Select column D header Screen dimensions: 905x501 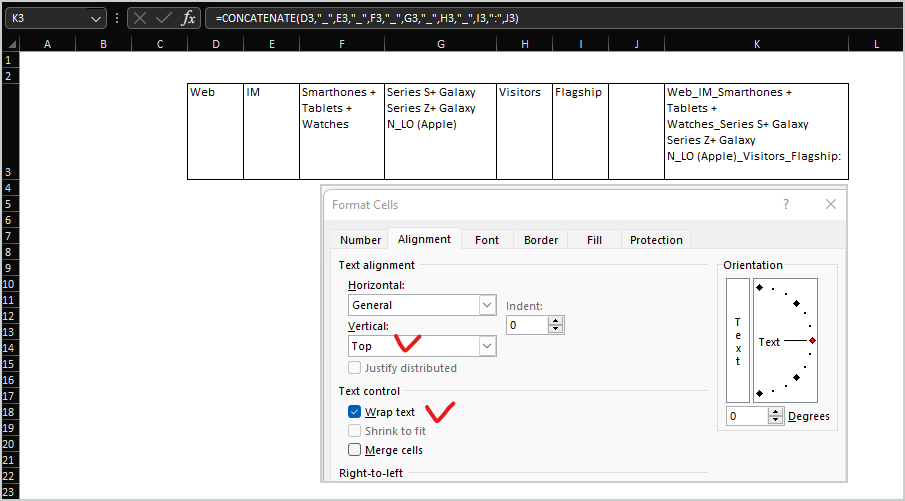tap(215, 44)
